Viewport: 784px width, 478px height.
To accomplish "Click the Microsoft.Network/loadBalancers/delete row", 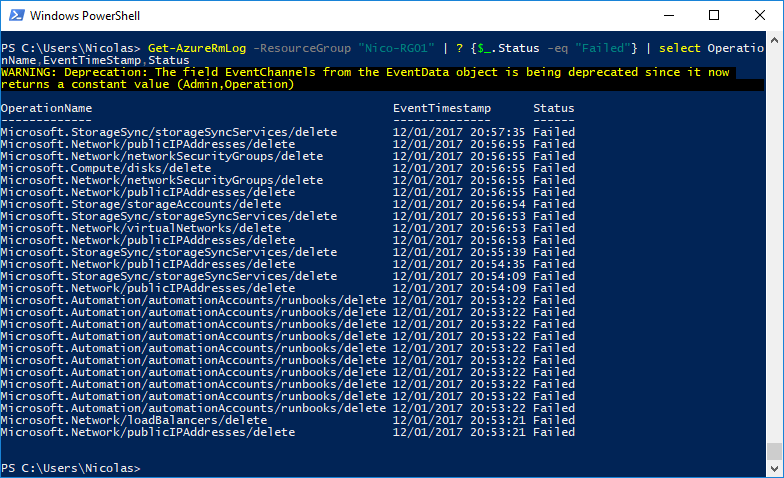I will [x=288, y=420].
